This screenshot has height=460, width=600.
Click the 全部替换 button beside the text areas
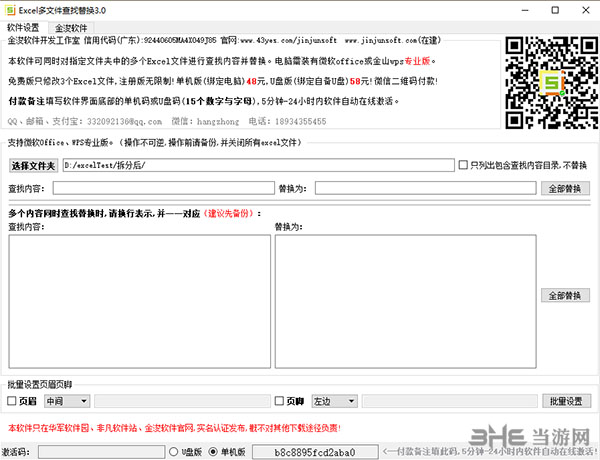pos(565,295)
